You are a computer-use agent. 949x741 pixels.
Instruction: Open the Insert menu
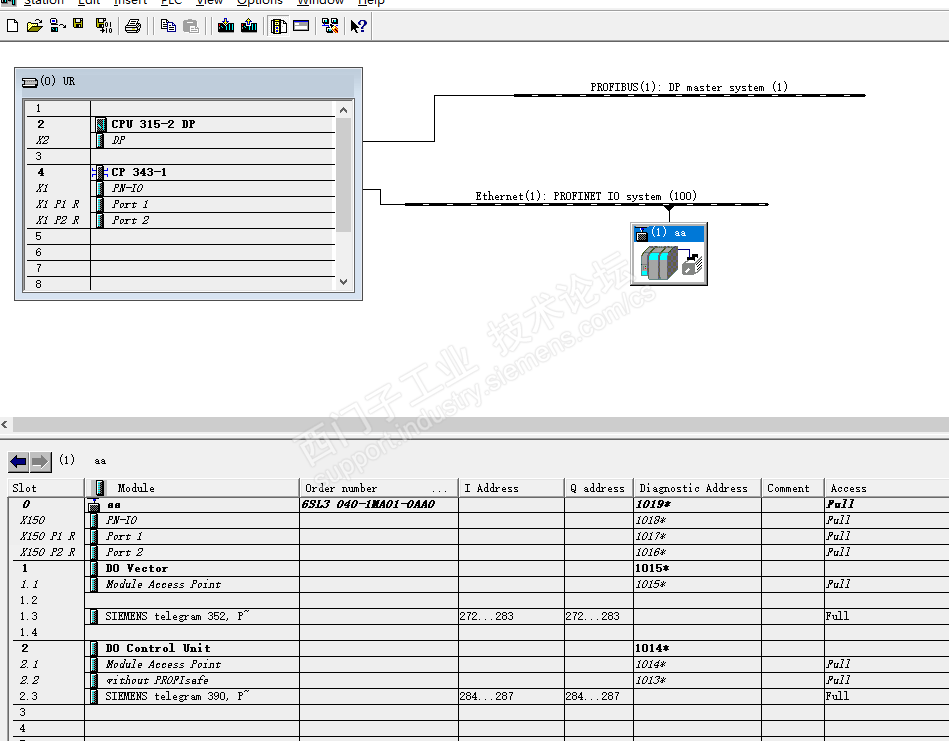130,2
